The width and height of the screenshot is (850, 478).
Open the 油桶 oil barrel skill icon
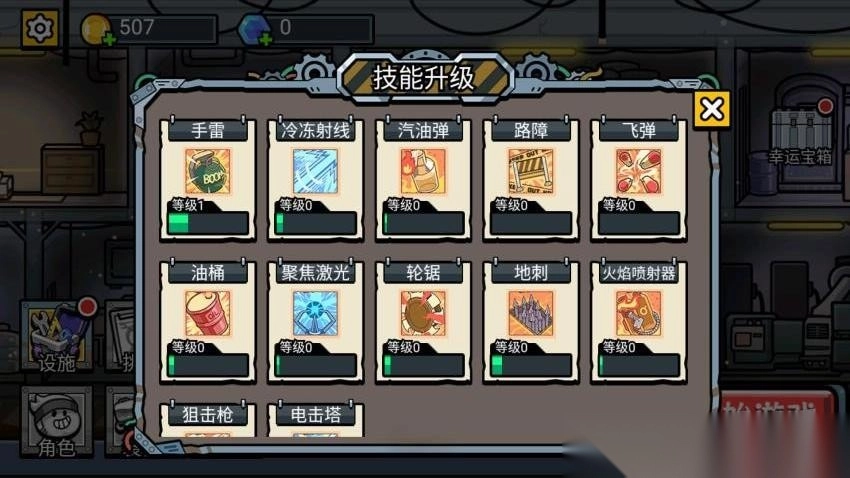[208, 314]
